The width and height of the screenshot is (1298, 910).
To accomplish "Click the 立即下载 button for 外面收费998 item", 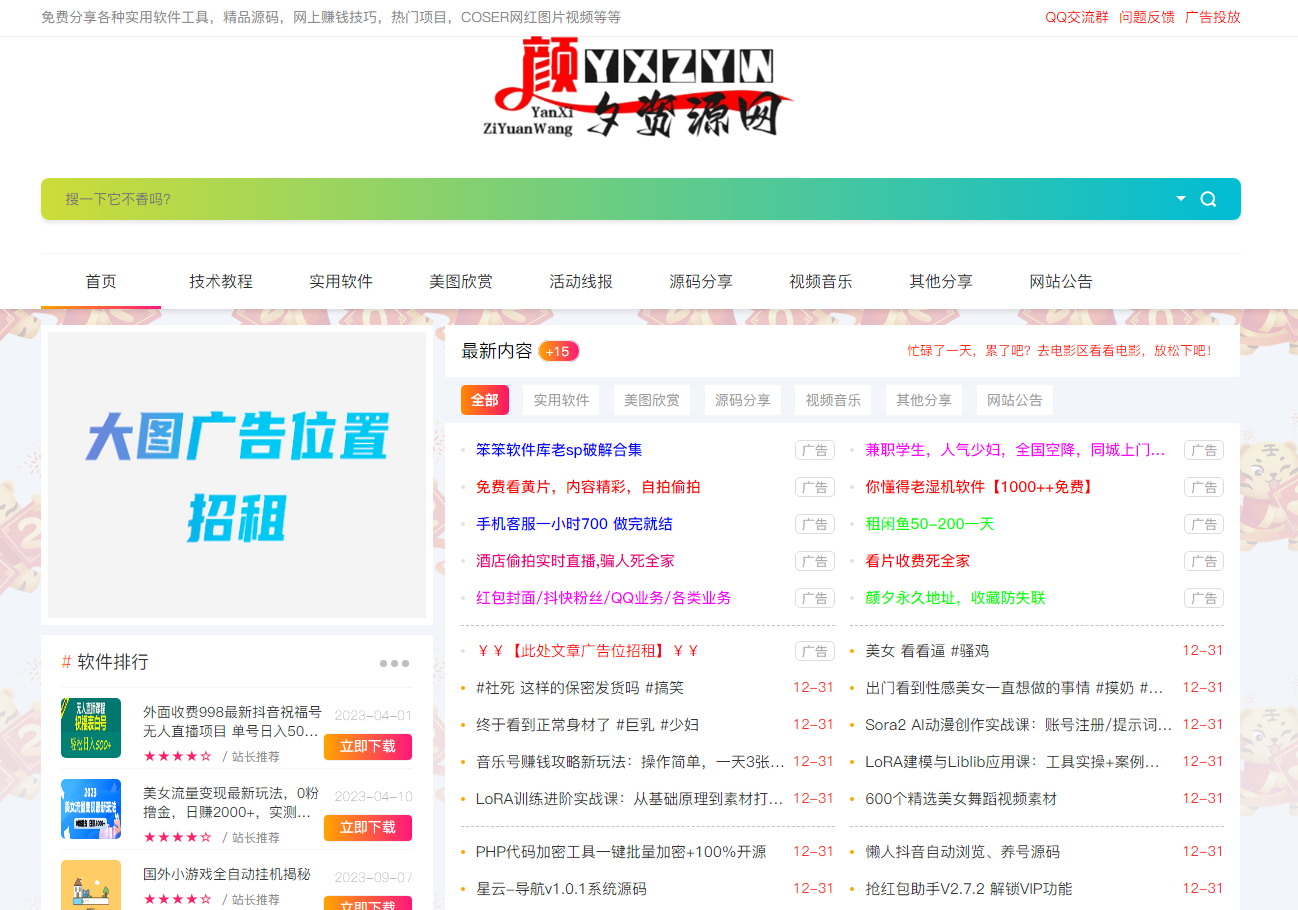I will coord(367,746).
